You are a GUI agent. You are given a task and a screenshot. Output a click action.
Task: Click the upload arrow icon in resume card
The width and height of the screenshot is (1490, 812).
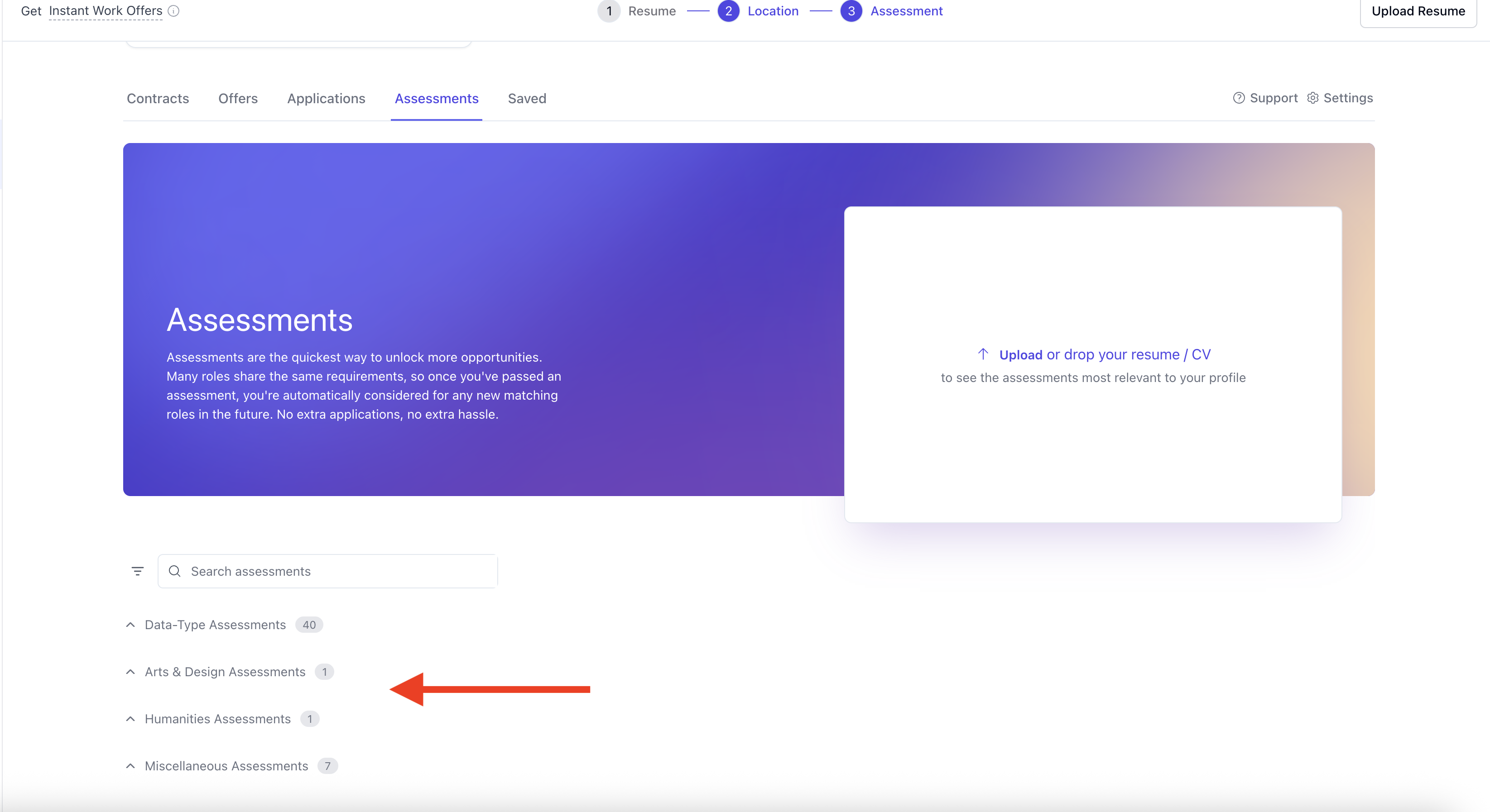click(x=983, y=353)
